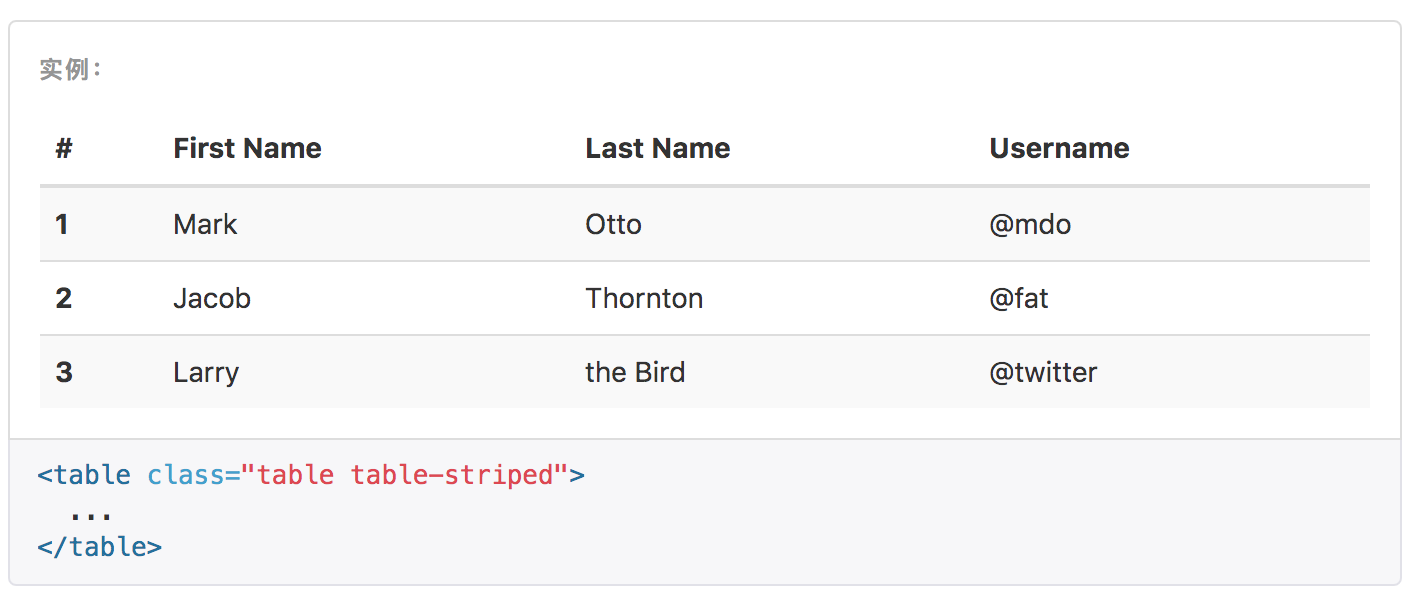Viewport: 1414px width, 598px height.
Task: Click the closing </table> tag in code
Action: [99, 547]
